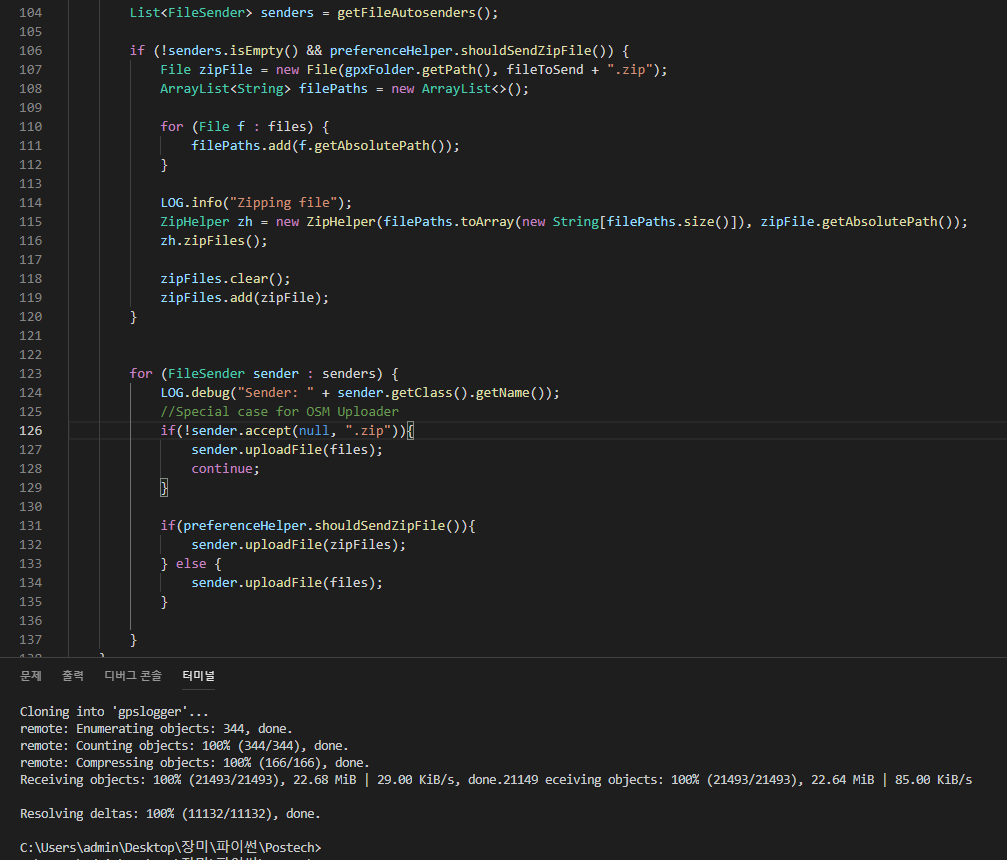Select the 터미널 panel tab
Screen dimensions: 1007x860
pyautogui.click(x=198, y=676)
